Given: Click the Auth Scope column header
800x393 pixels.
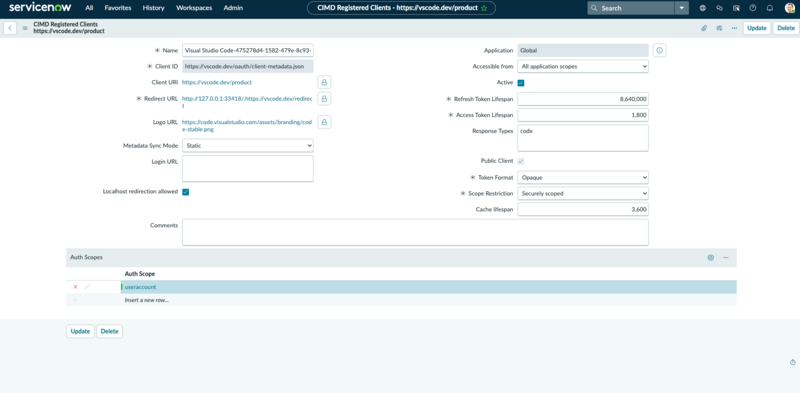Looking at the screenshot, I should pyautogui.click(x=140, y=274).
